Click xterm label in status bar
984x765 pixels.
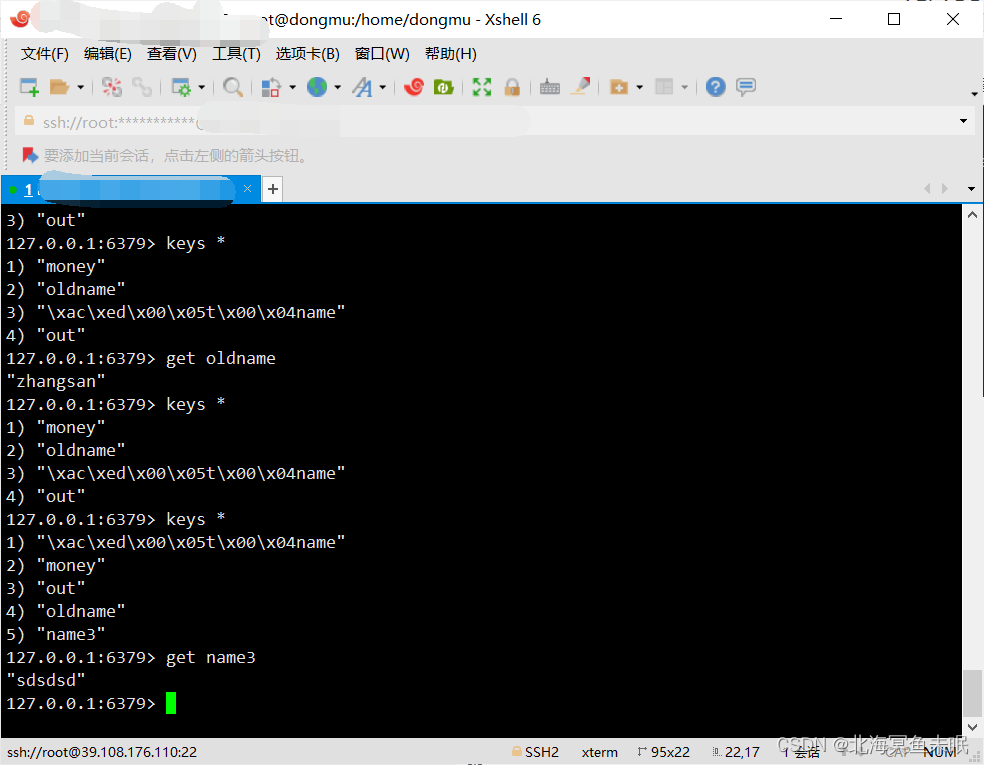pos(599,752)
